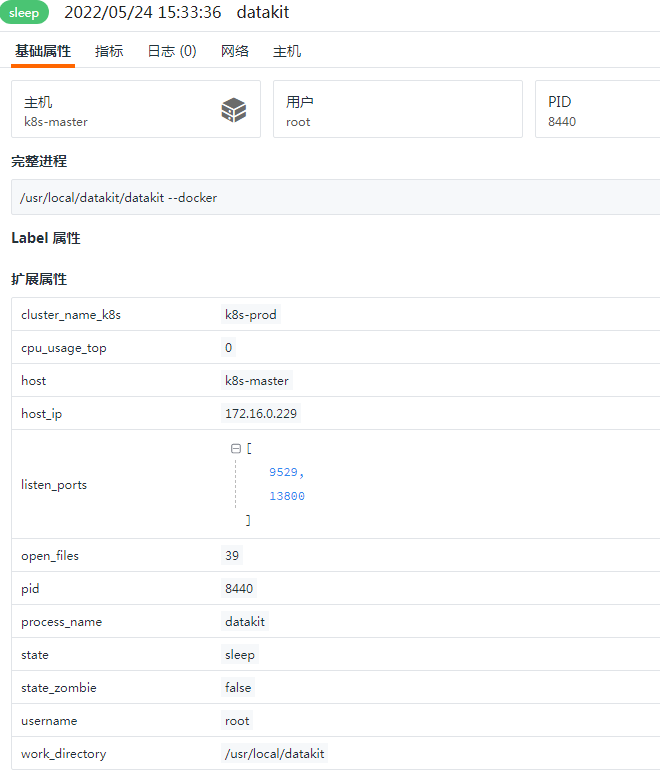Open the 指标 tab
The width and height of the screenshot is (660, 773).
point(109,51)
